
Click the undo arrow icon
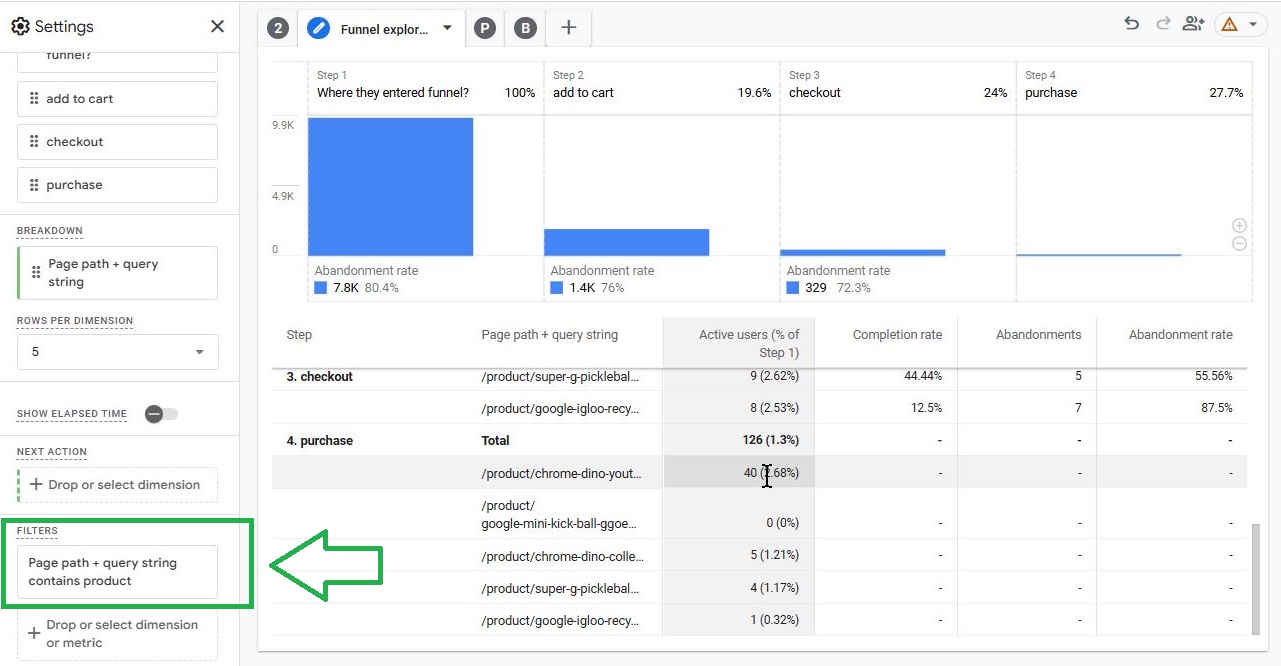point(1131,24)
